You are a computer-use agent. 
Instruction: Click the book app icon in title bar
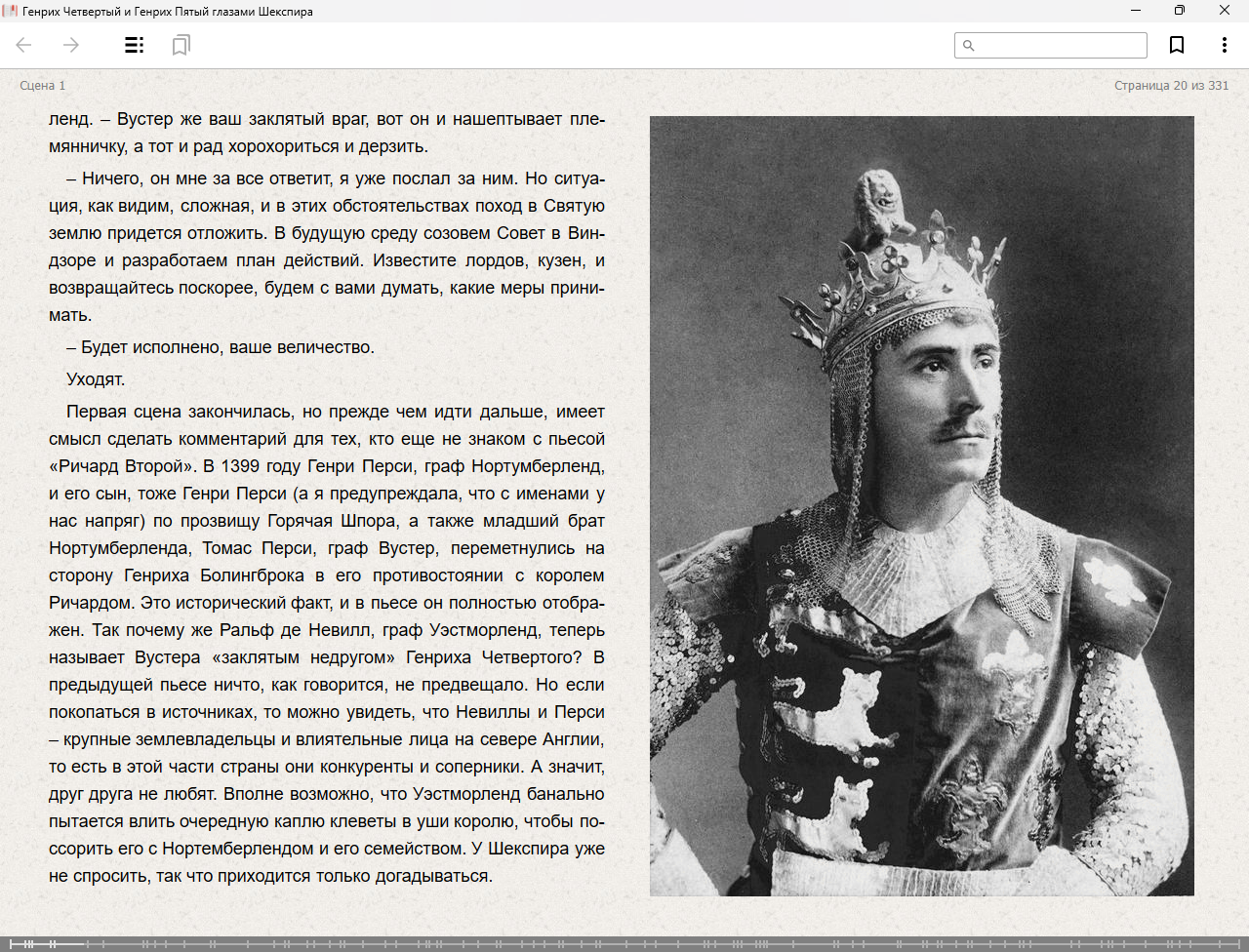10,11
